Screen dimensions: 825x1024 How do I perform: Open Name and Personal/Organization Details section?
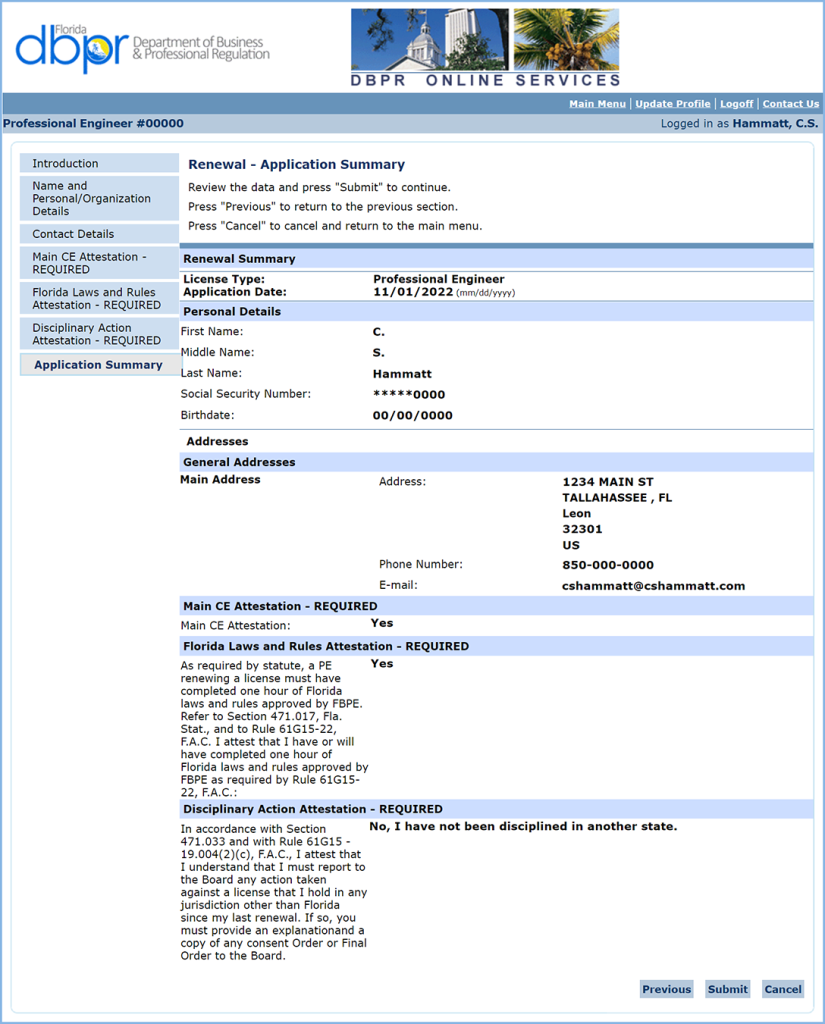click(99, 198)
